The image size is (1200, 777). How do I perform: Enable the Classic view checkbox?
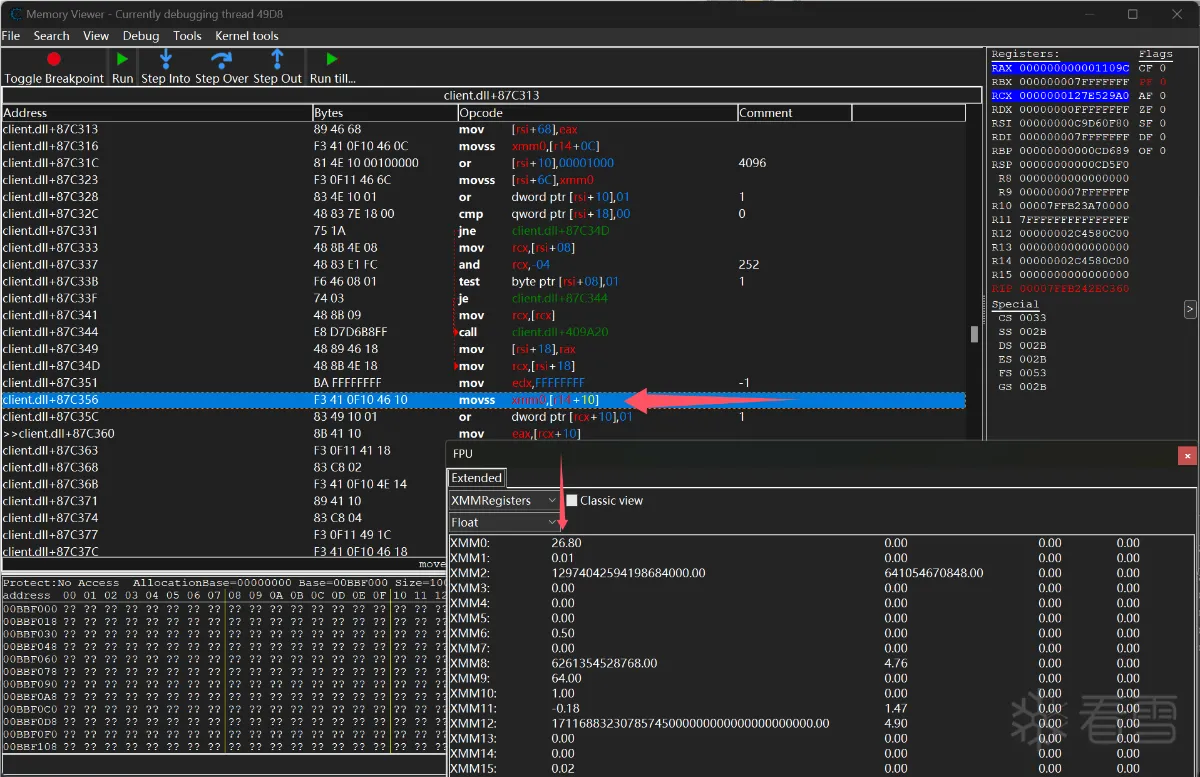tap(572, 500)
